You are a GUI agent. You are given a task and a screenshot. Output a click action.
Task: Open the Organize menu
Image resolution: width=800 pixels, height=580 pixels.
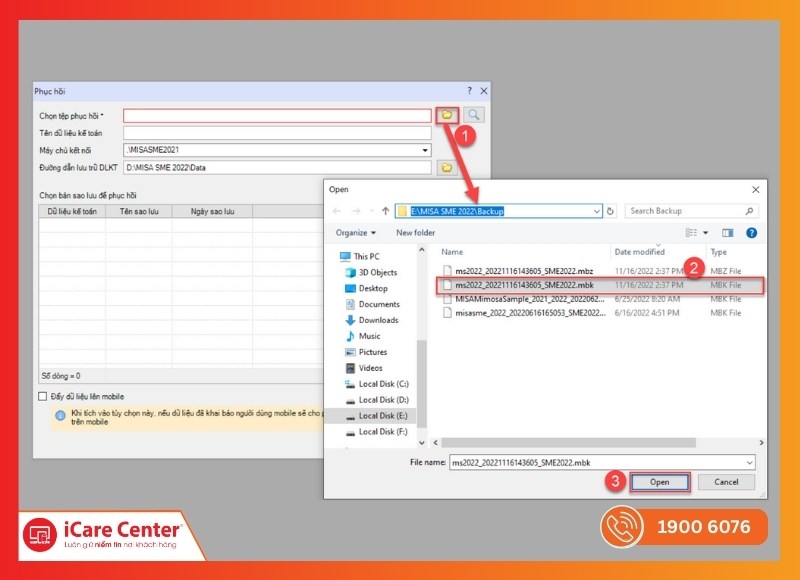pyautogui.click(x=356, y=233)
